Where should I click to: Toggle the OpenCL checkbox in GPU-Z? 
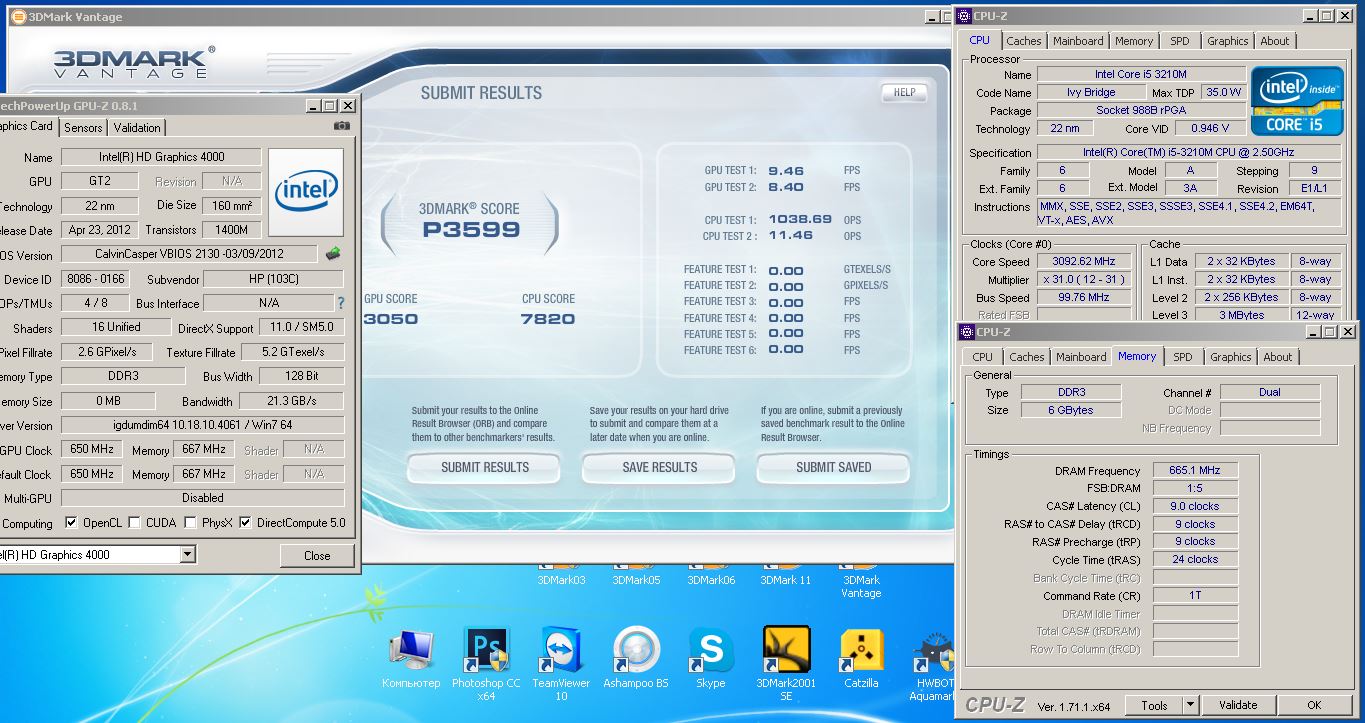71,522
